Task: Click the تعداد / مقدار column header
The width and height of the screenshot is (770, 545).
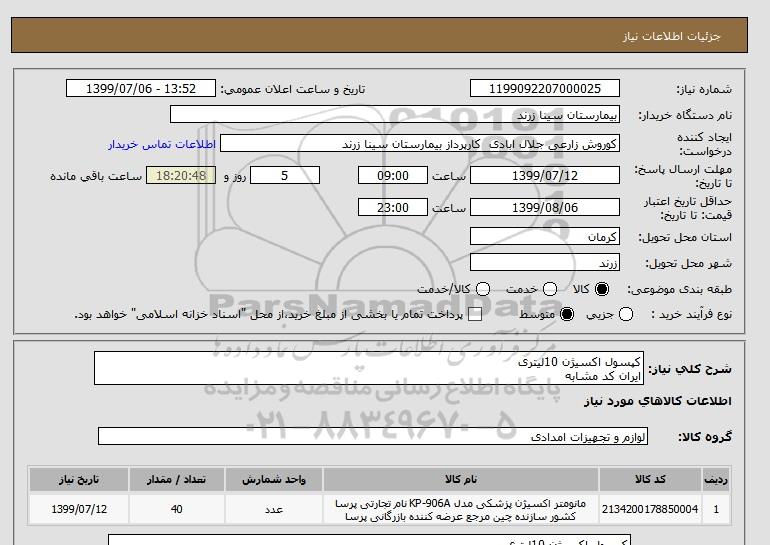Action: point(177,480)
